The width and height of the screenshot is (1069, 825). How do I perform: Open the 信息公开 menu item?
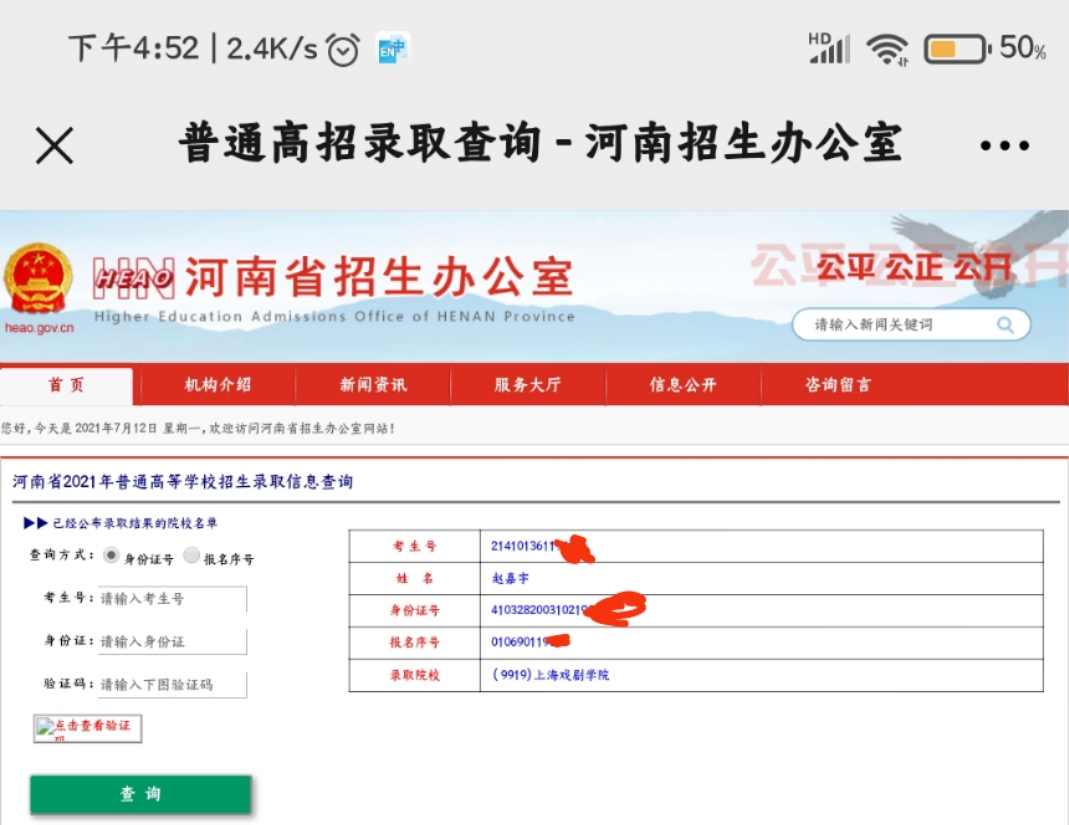point(683,385)
